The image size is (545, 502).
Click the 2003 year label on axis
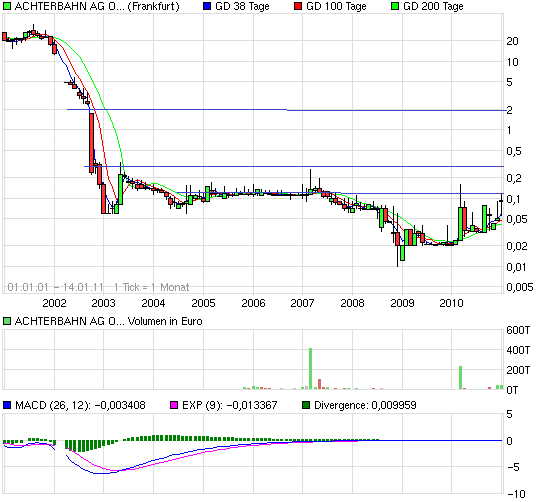(103, 303)
